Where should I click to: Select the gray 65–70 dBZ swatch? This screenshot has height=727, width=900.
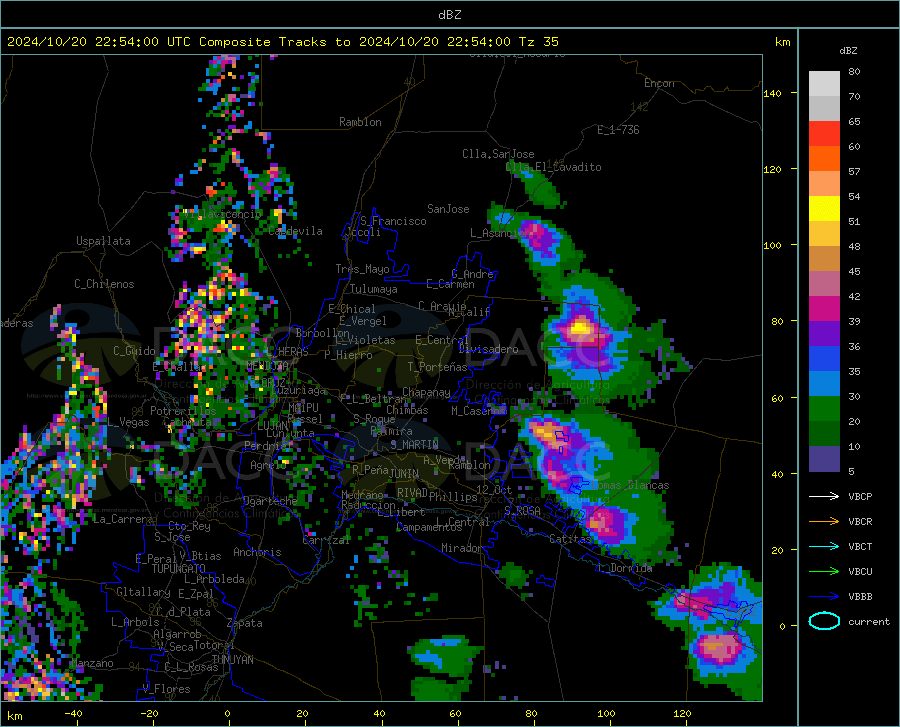(x=824, y=108)
